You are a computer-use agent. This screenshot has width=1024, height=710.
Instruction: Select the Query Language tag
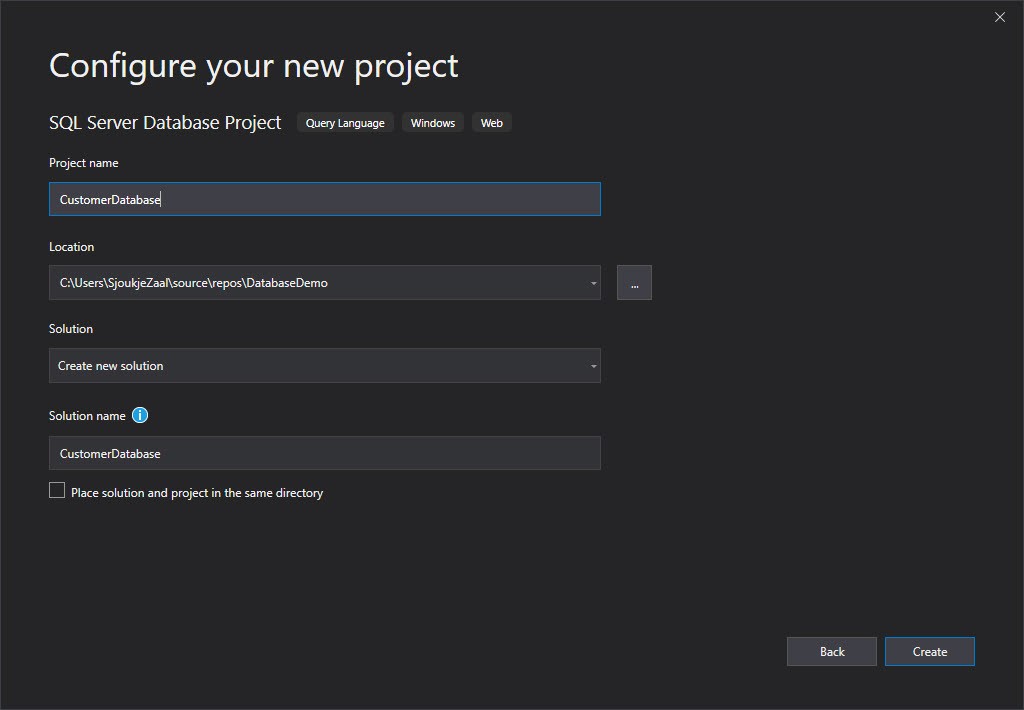click(345, 122)
